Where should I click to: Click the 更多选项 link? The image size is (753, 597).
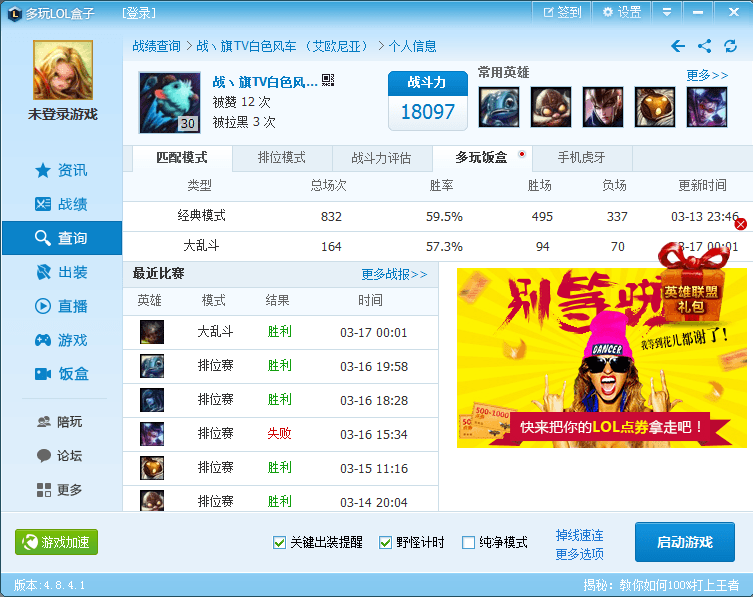tap(580, 554)
